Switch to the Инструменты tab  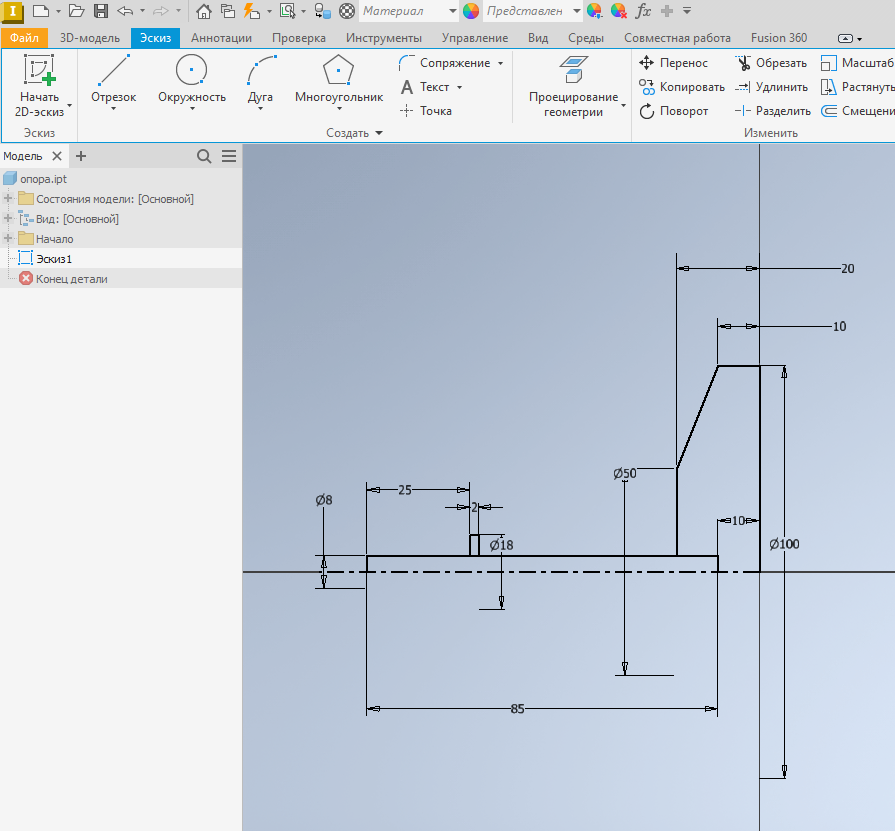coord(384,38)
